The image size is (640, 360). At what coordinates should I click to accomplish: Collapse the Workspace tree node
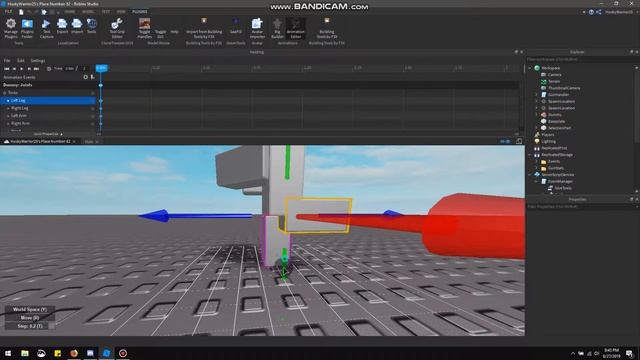pos(530,68)
